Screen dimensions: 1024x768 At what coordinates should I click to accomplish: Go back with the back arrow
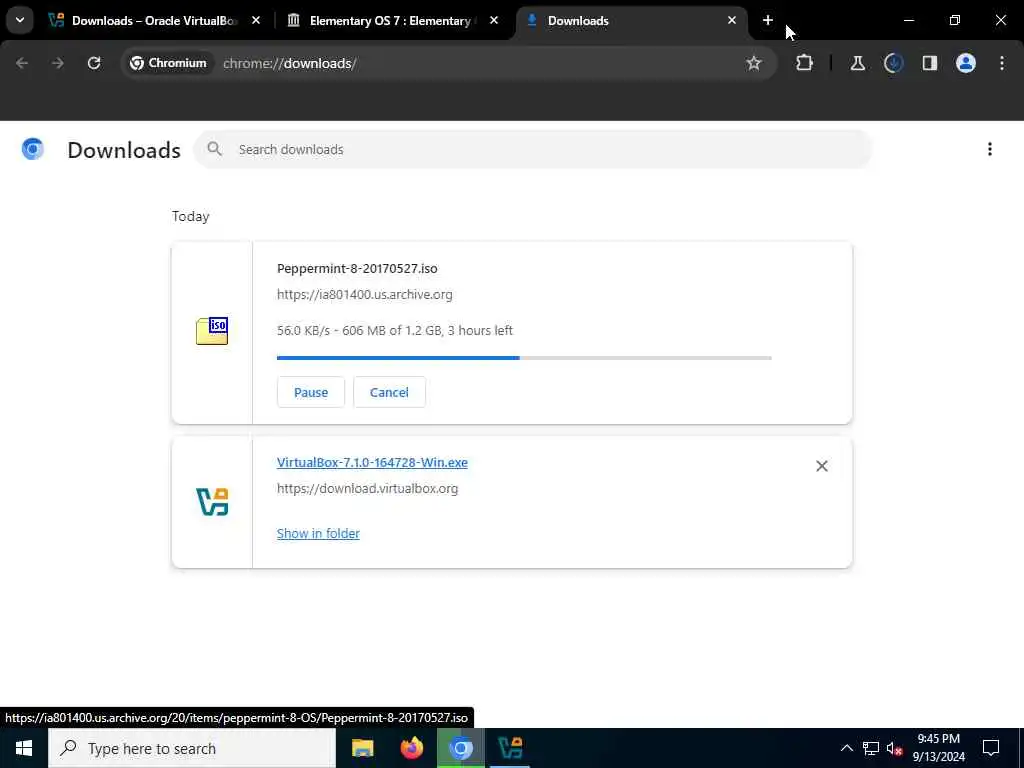pyautogui.click(x=22, y=63)
